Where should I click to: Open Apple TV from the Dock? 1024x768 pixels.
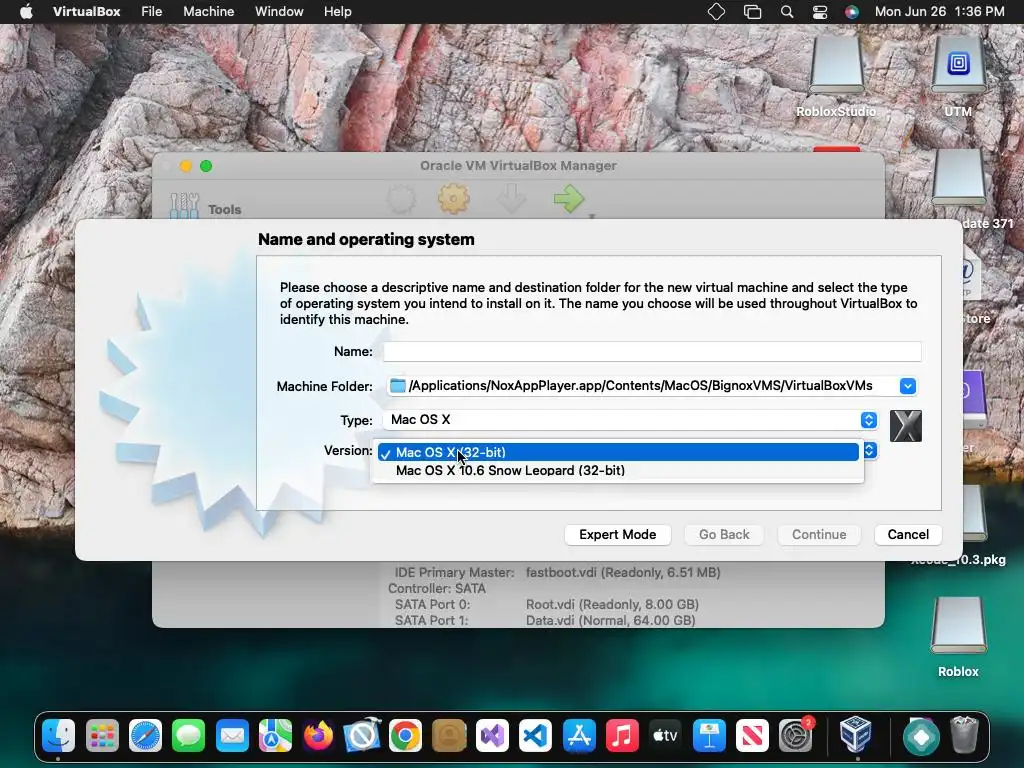tap(665, 736)
